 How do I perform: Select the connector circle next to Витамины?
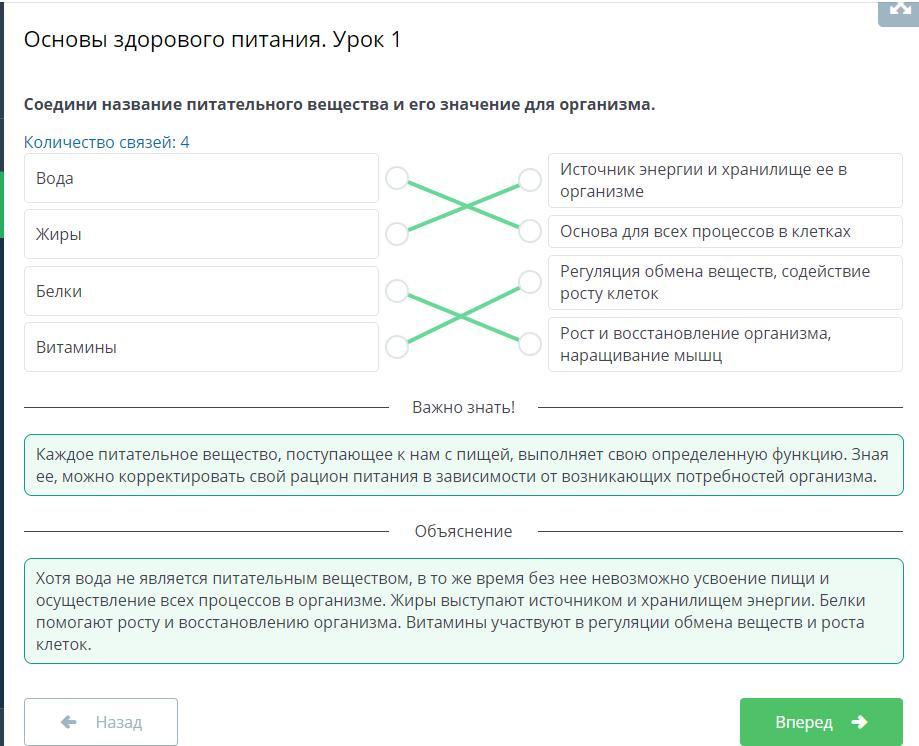[x=397, y=347]
